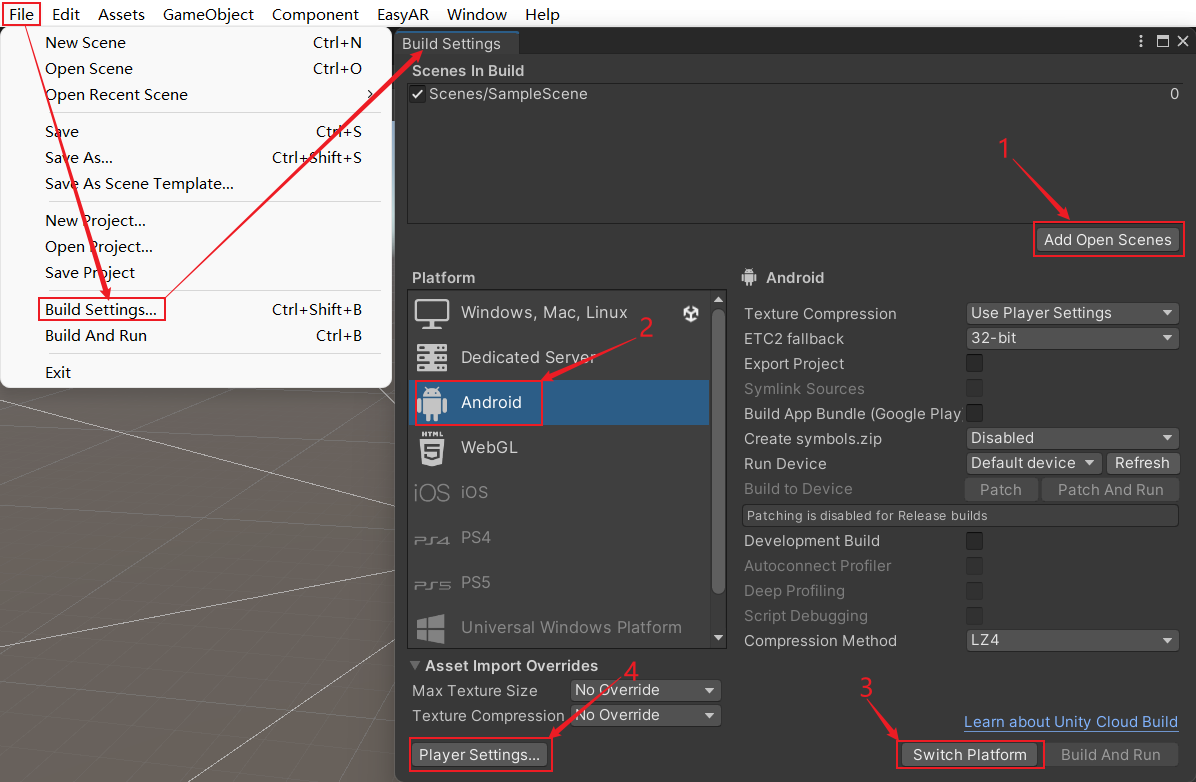This screenshot has width=1196, height=782.
Task: Enable Build App Bundle (Google Play) checkbox
Action: (x=974, y=414)
